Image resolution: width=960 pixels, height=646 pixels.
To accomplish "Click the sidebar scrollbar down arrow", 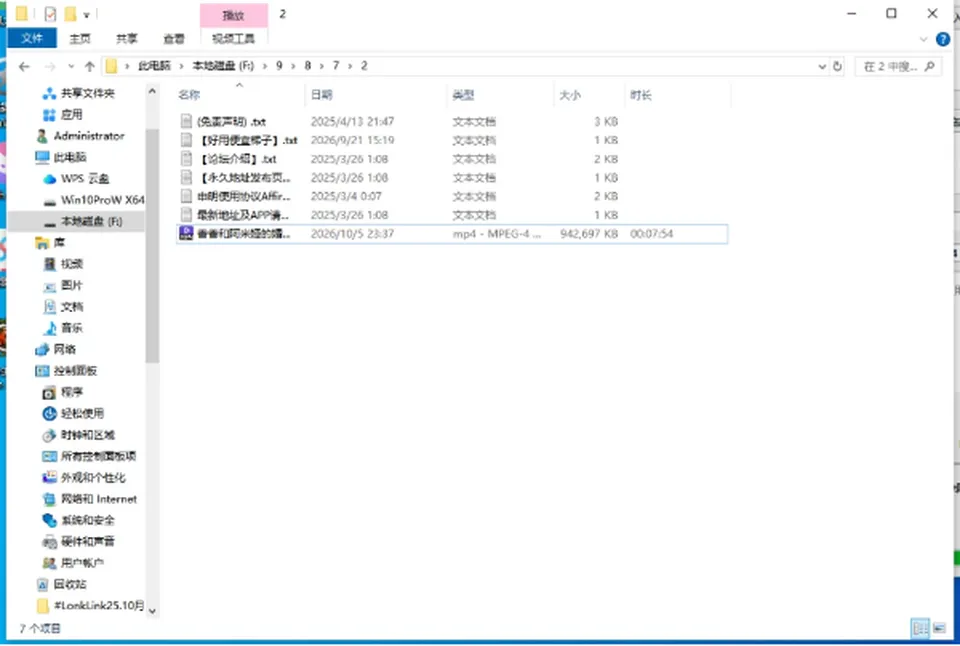I will (x=152, y=610).
